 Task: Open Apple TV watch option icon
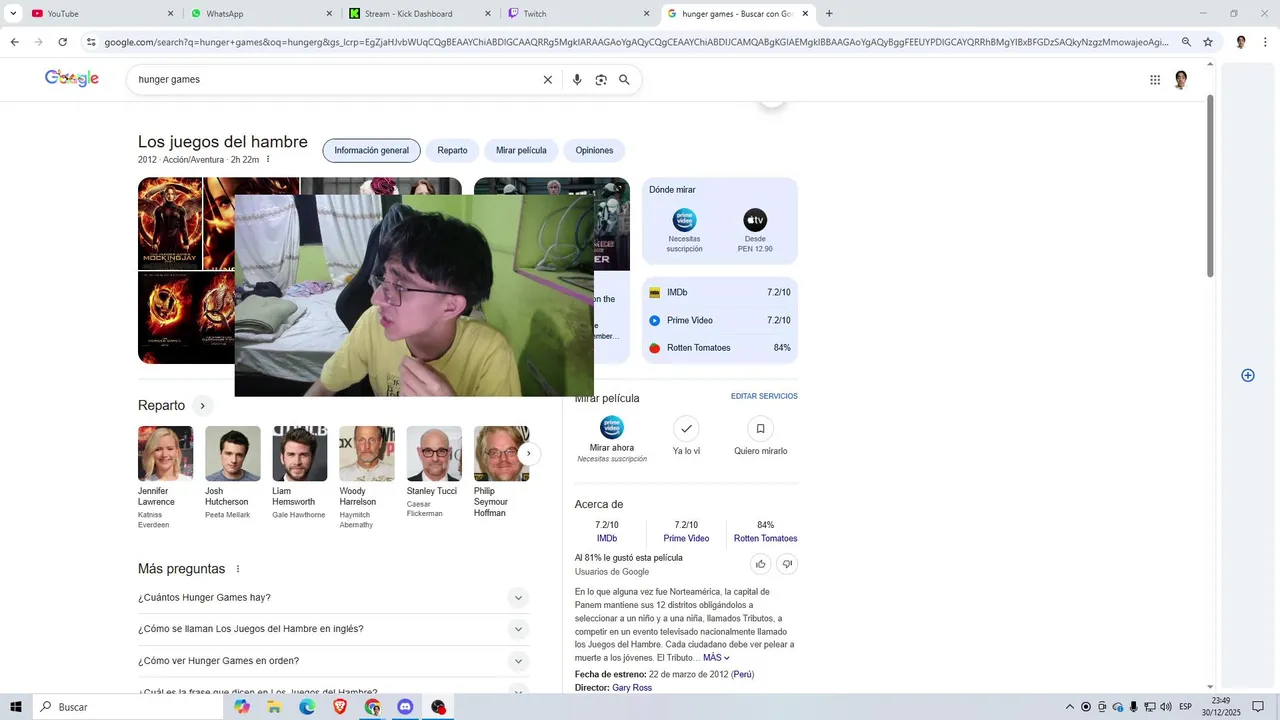click(x=755, y=220)
